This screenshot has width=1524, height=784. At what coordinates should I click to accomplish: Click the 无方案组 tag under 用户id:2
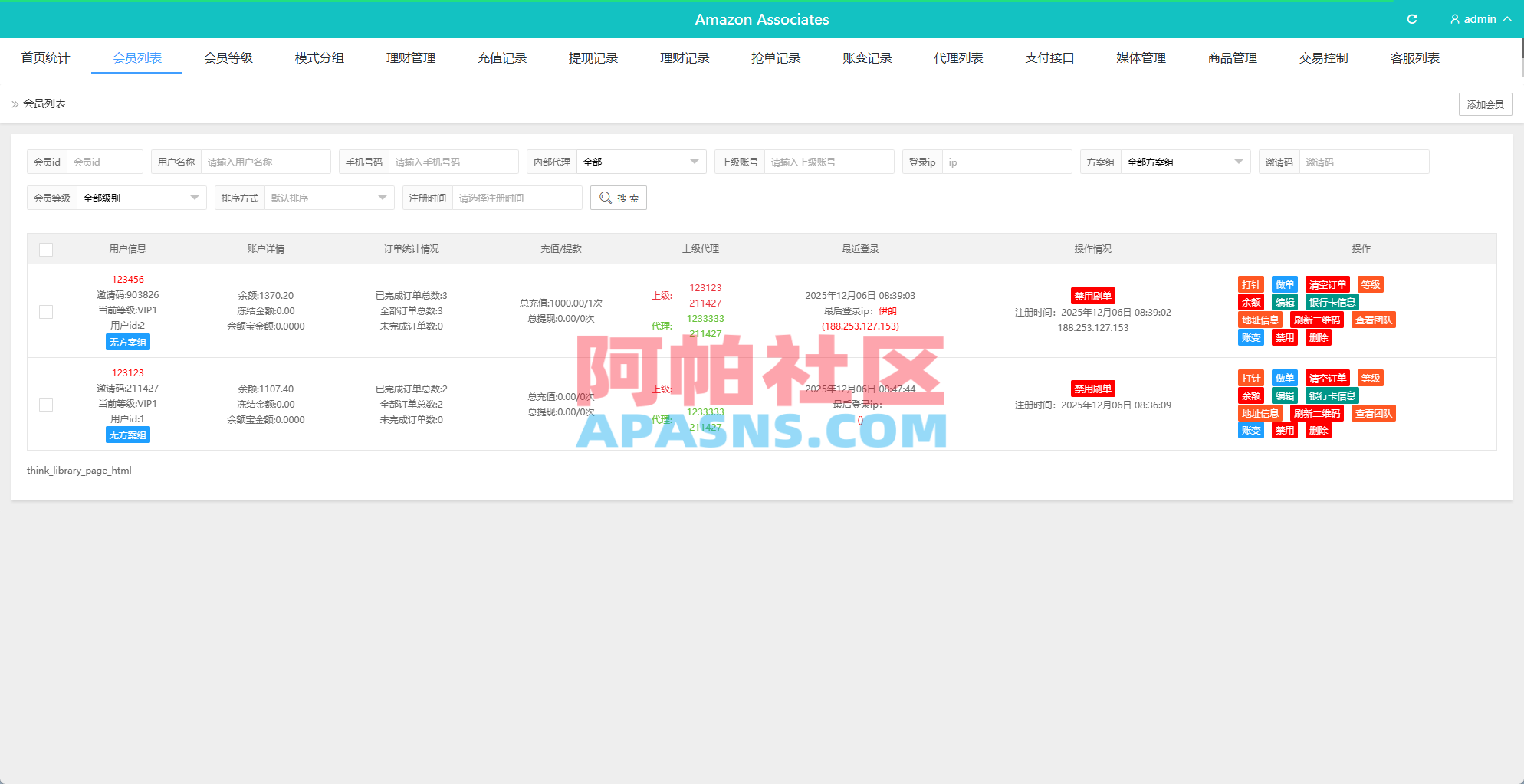coord(128,343)
